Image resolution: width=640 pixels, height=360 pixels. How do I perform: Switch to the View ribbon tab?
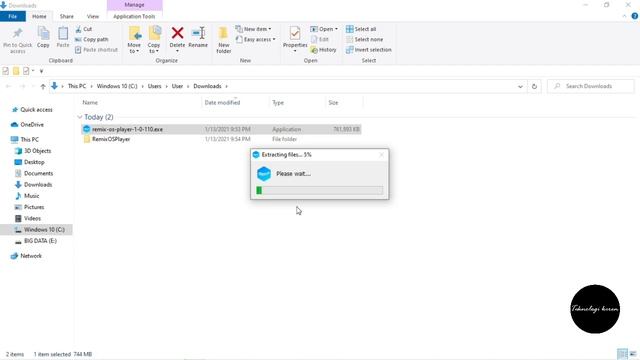93,16
